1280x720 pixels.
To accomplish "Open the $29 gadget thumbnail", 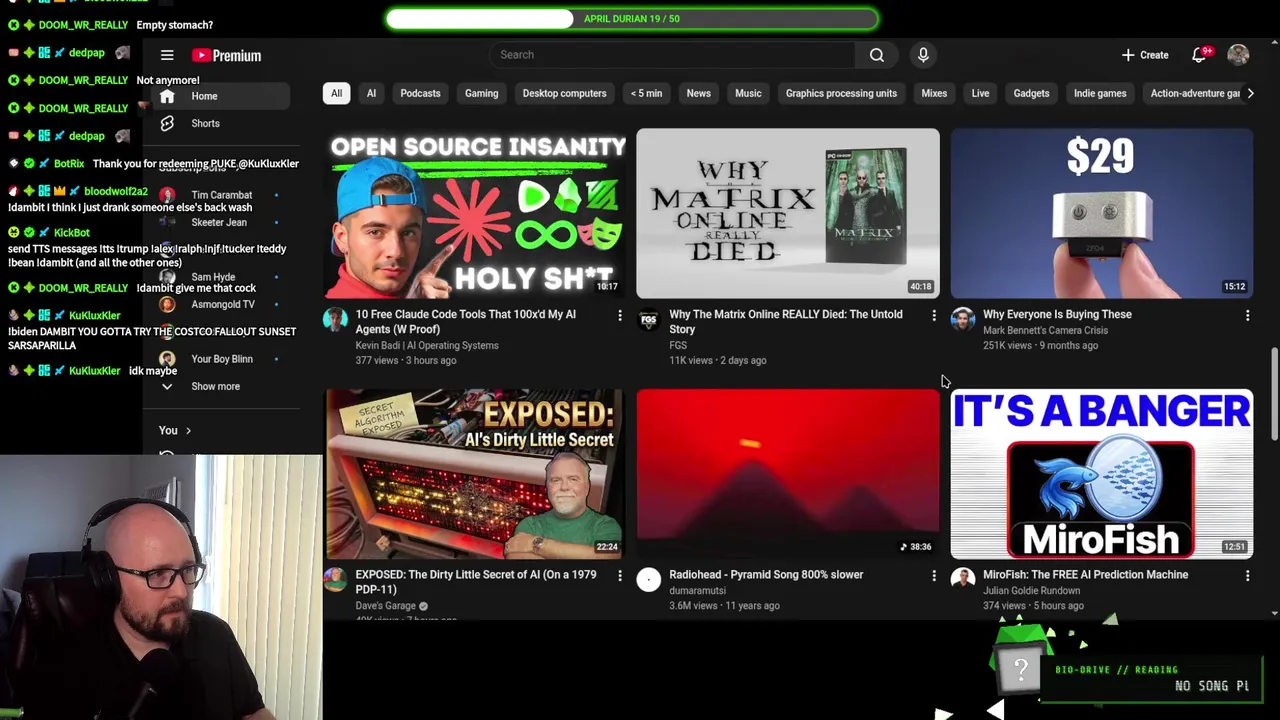I will pyautogui.click(x=1102, y=213).
